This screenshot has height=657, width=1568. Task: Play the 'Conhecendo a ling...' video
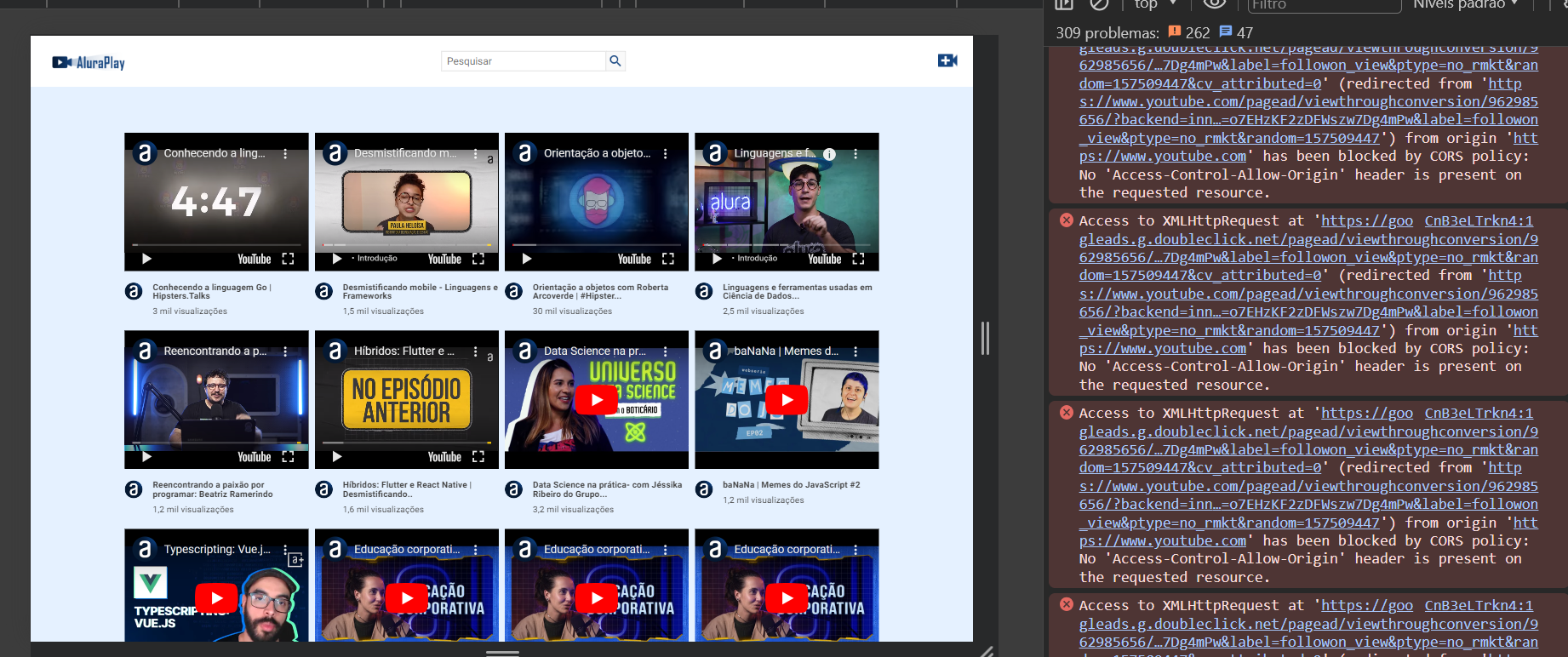coord(146,259)
